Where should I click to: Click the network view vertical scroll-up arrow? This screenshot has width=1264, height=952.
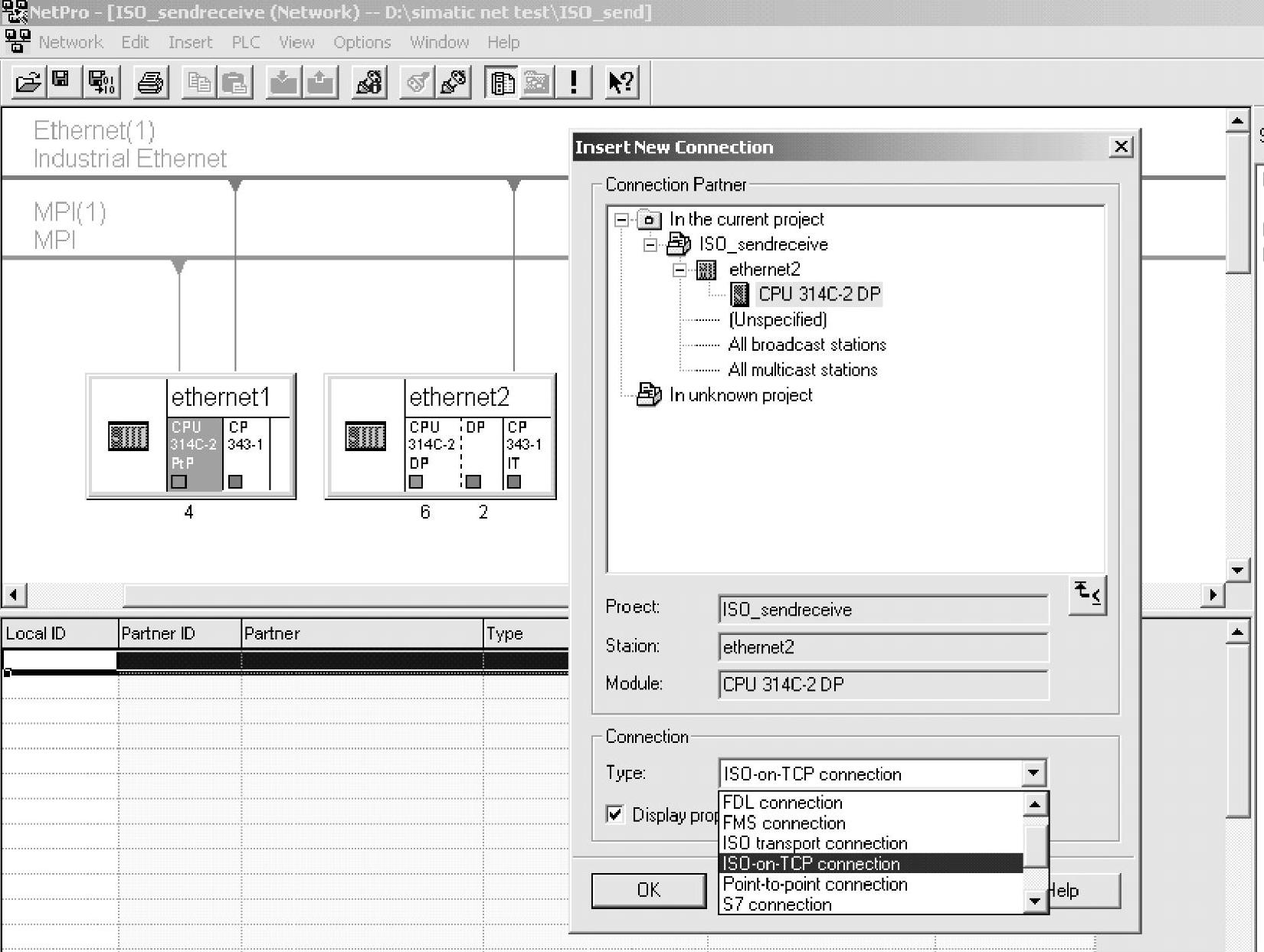pos(1238,121)
